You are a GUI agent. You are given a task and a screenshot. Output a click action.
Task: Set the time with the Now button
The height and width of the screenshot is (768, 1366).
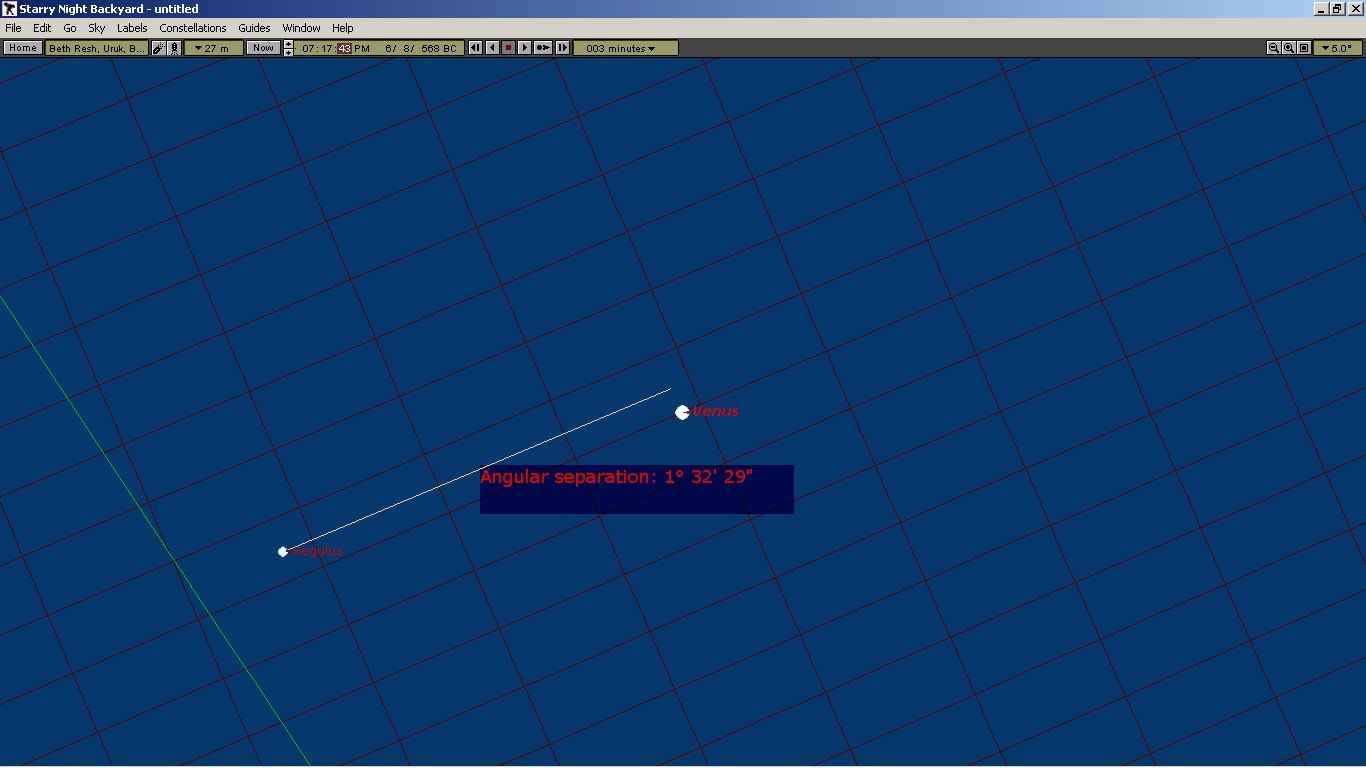[x=263, y=48]
